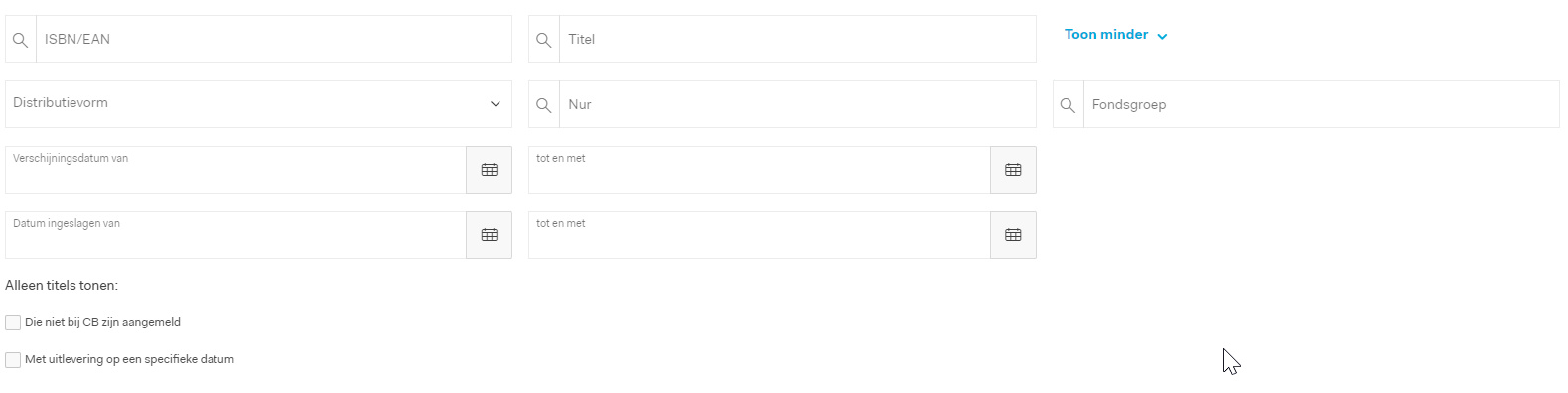Click the magnifier icon next to Titel
The height and width of the screenshot is (393, 1568).
point(543,40)
